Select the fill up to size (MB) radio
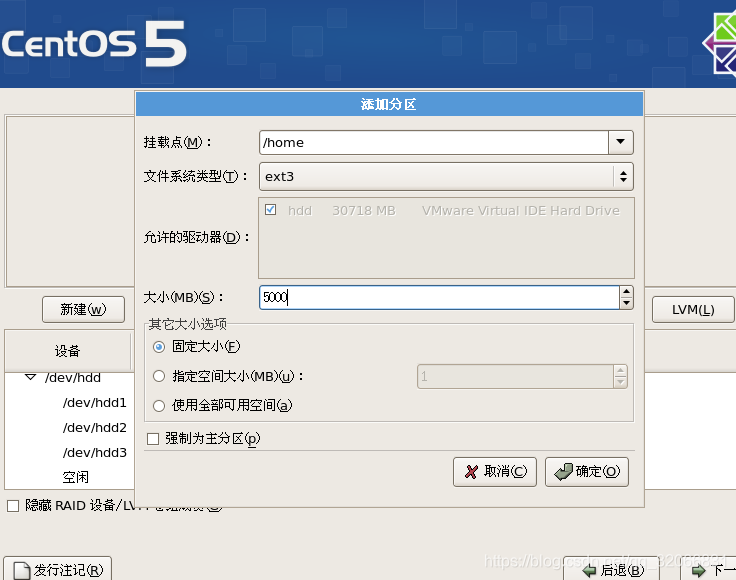 (159, 376)
